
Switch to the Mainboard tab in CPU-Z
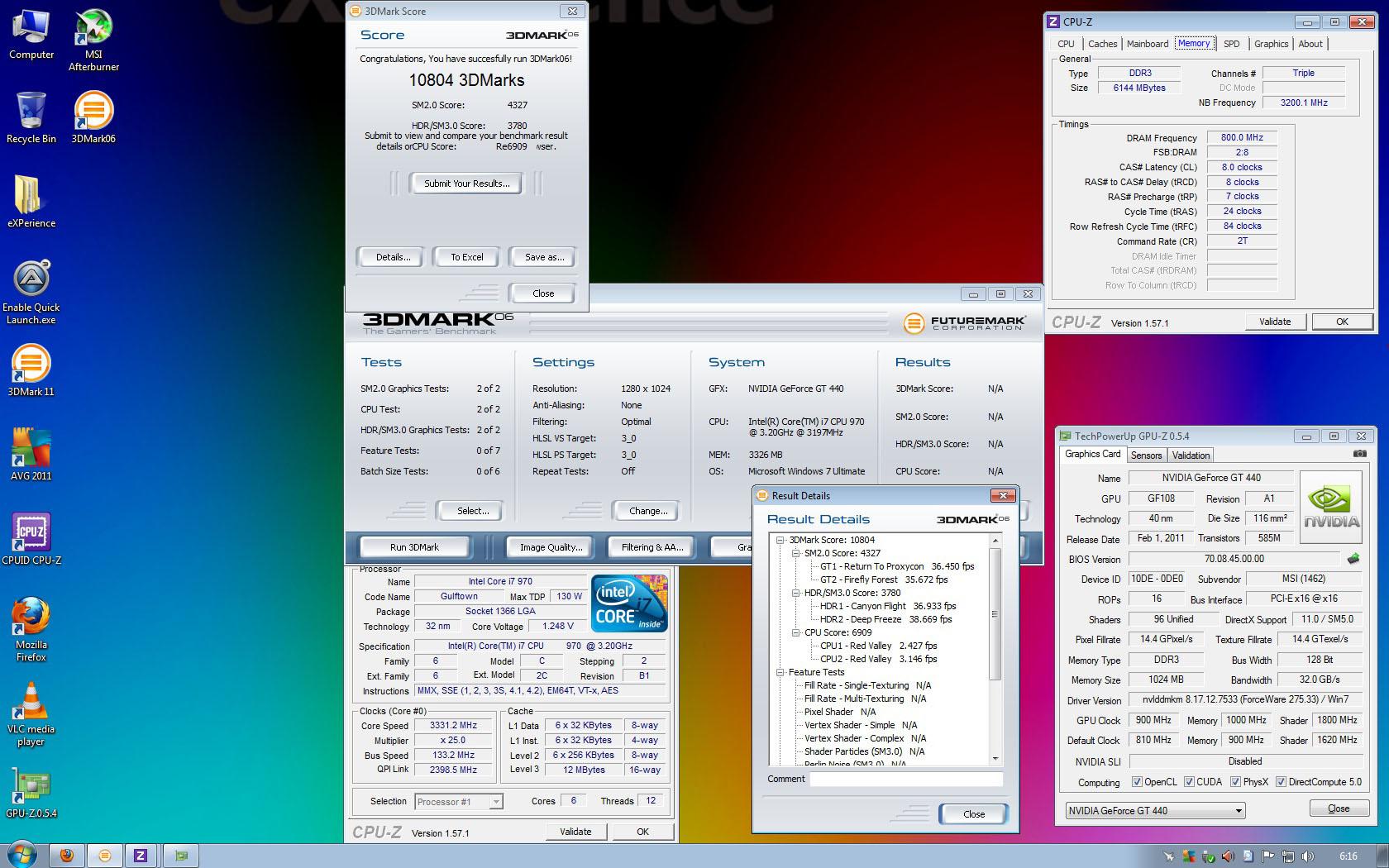1148,44
